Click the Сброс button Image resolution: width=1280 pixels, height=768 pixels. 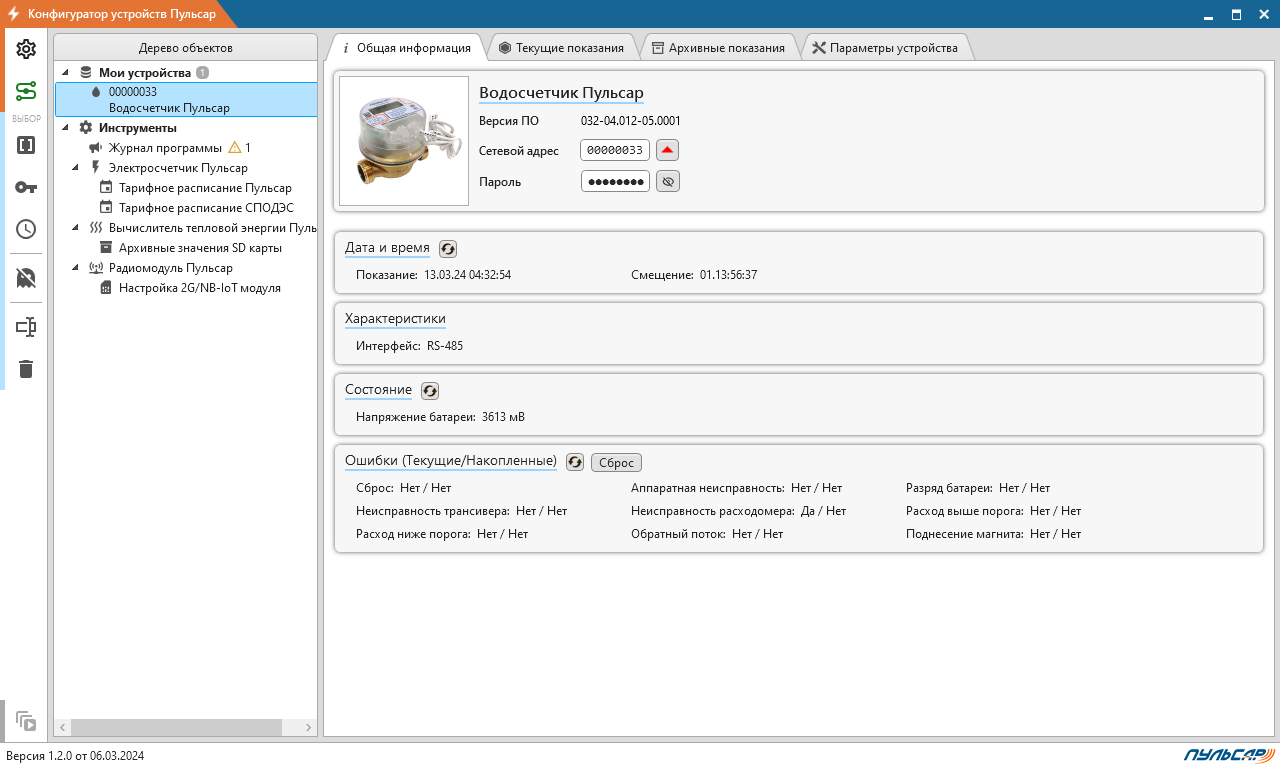coord(617,462)
